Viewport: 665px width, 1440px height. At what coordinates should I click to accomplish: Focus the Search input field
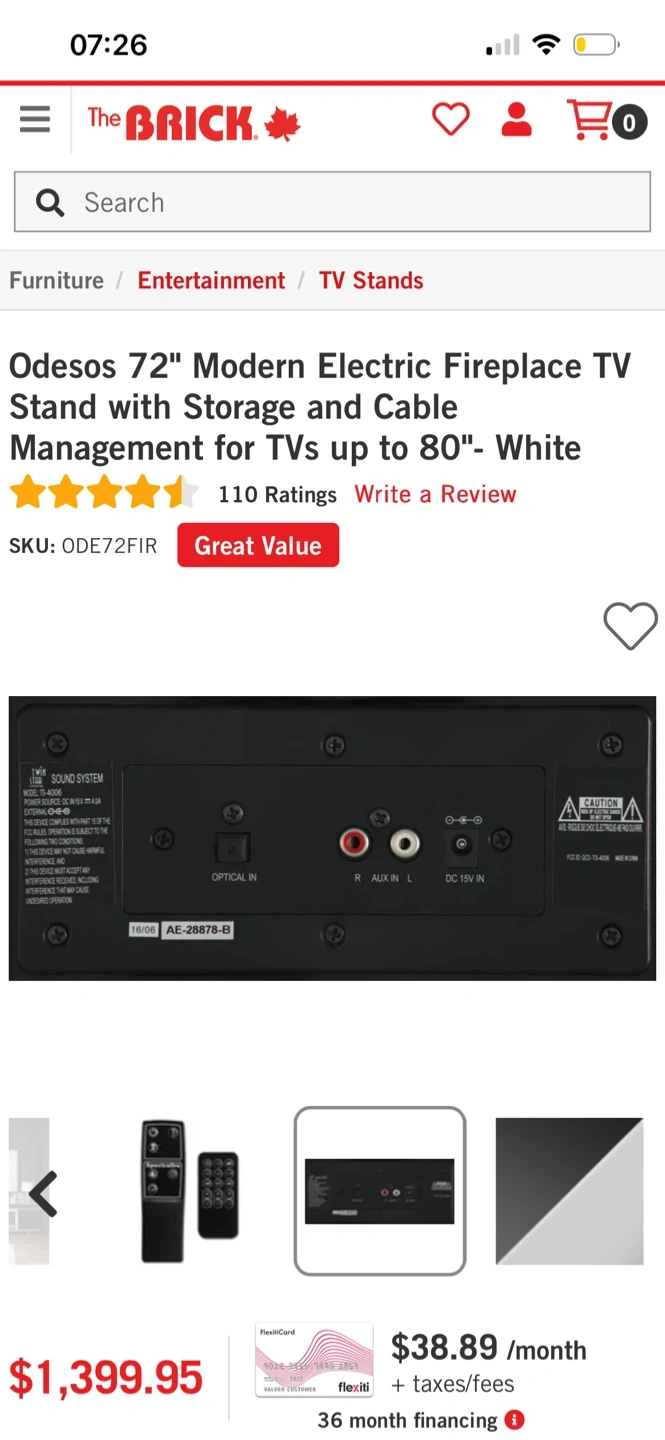pyautogui.click(x=332, y=203)
